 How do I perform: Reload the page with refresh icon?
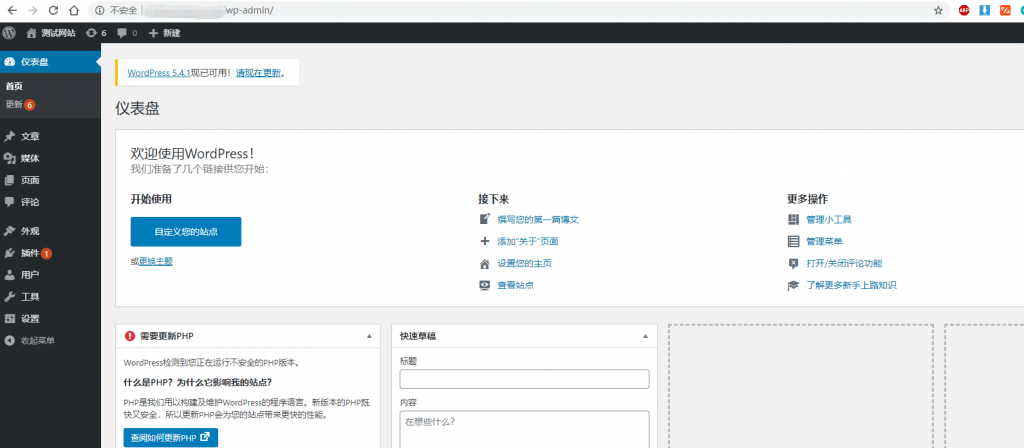click(54, 10)
